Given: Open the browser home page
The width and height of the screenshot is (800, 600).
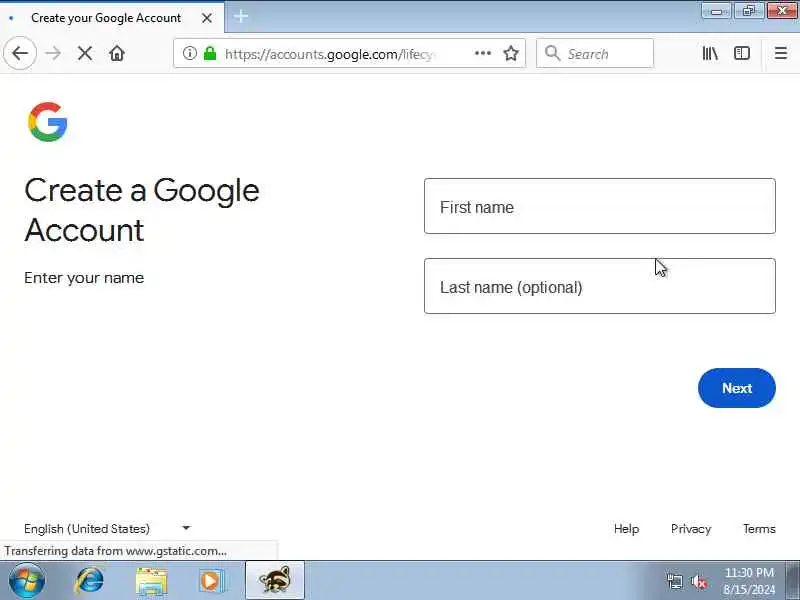Looking at the screenshot, I should [x=117, y=53].
